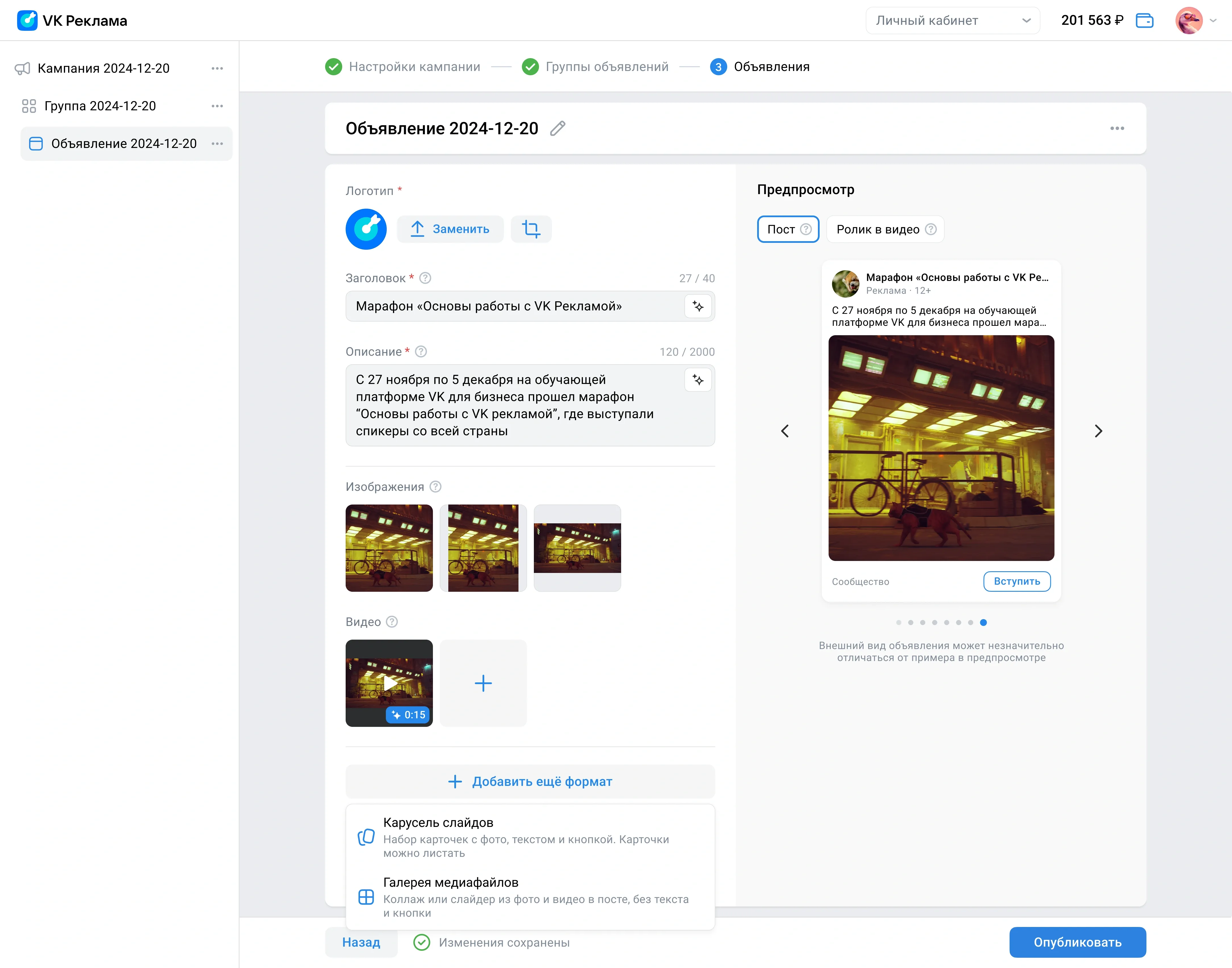1232x968 pixels.
Task: Go to Объявления step
Action: [x=760, y=67]
